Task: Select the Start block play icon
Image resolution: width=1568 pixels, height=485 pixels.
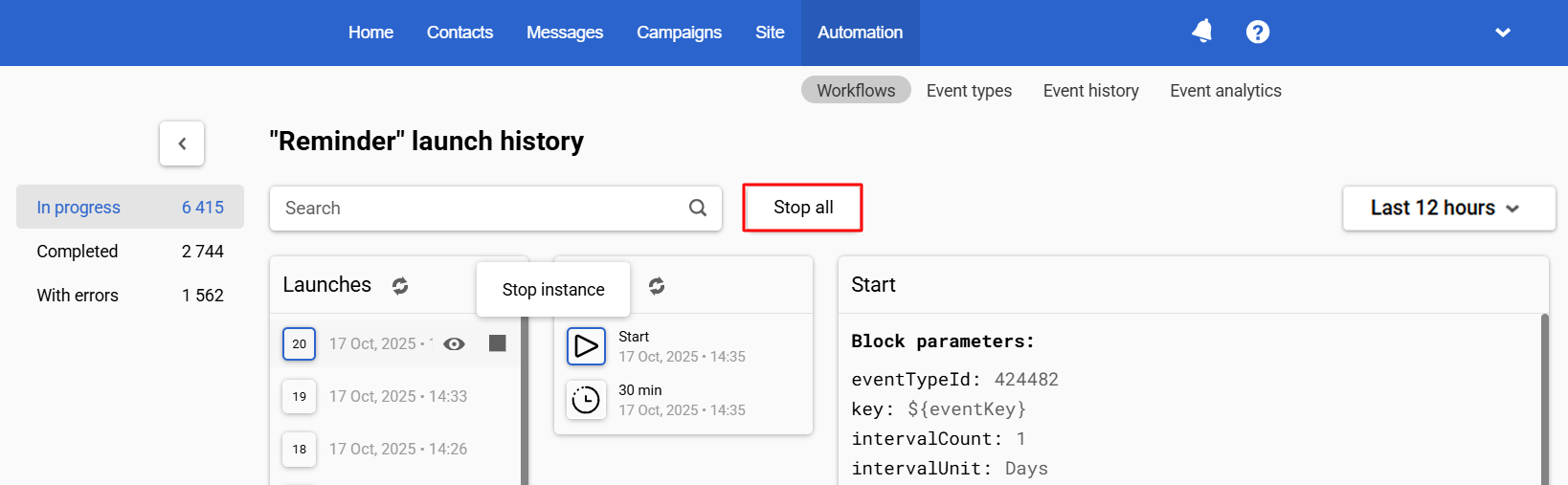Action: point(587,346)
